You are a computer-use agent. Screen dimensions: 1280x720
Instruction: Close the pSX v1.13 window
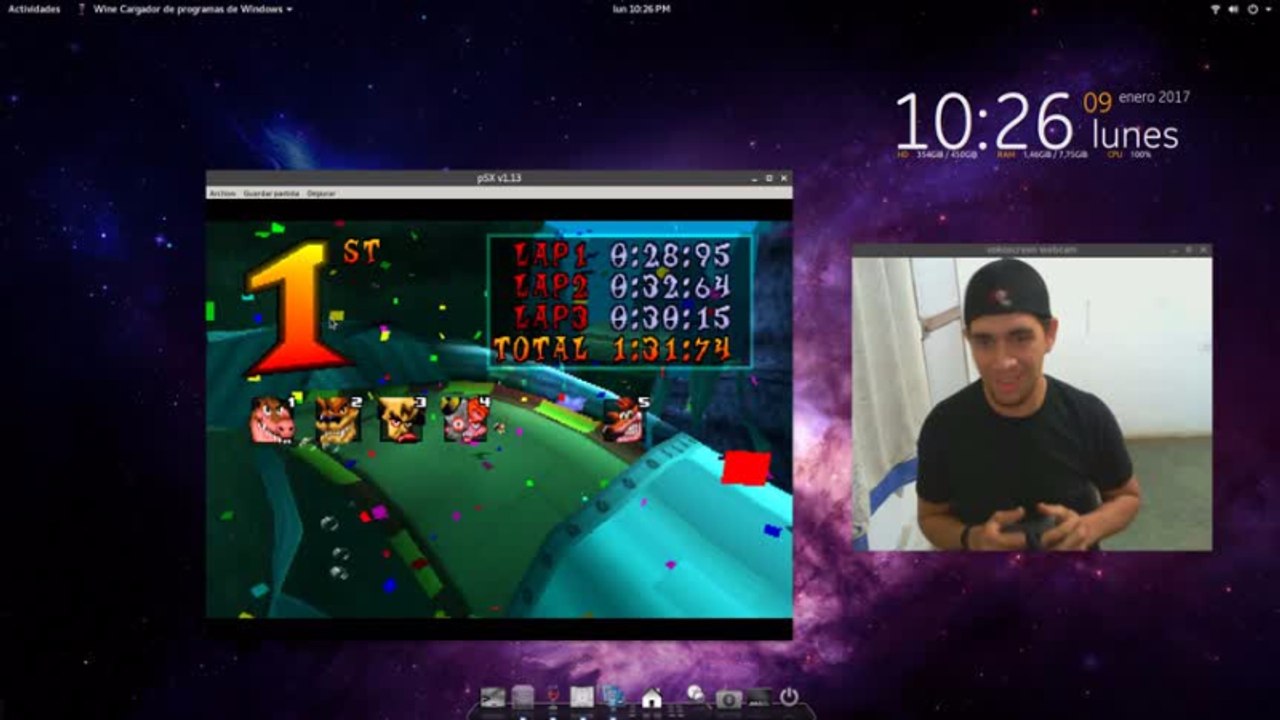point(784,178)
